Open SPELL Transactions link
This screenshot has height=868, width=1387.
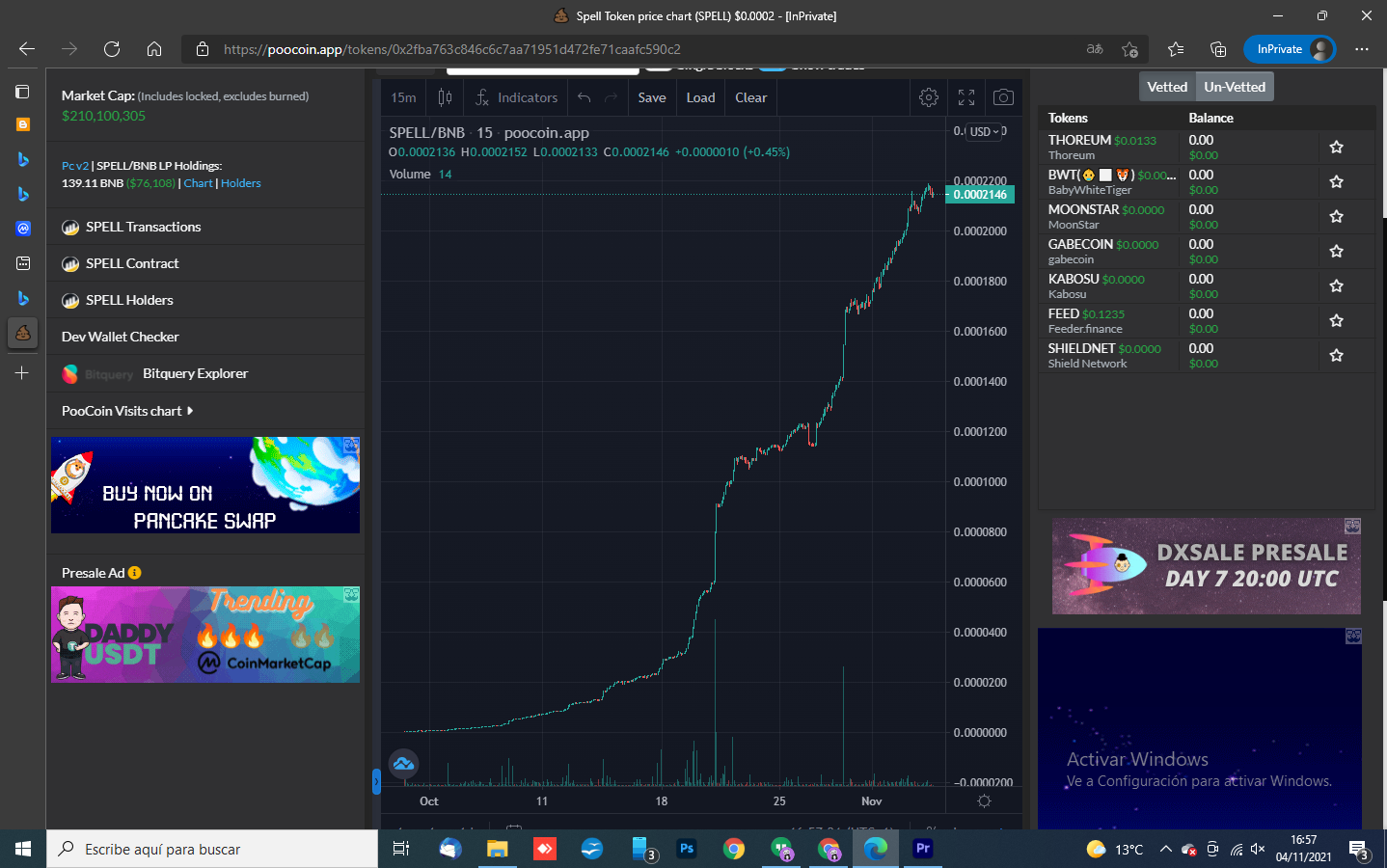(x=143, y=227)
